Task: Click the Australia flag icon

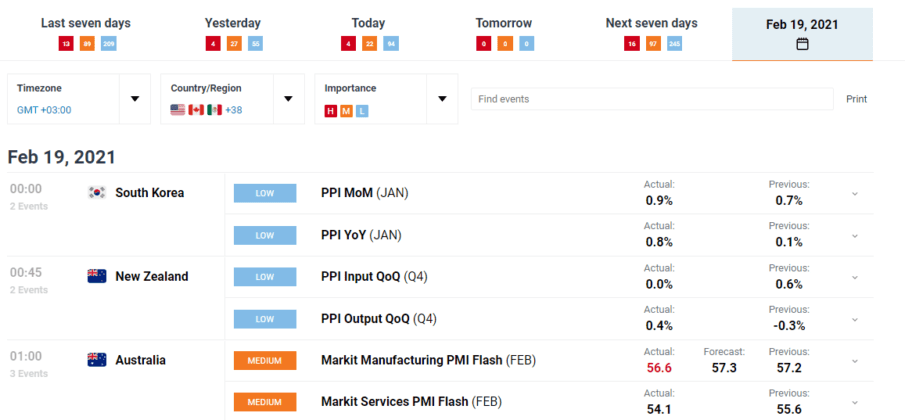Action: [97, 360]
